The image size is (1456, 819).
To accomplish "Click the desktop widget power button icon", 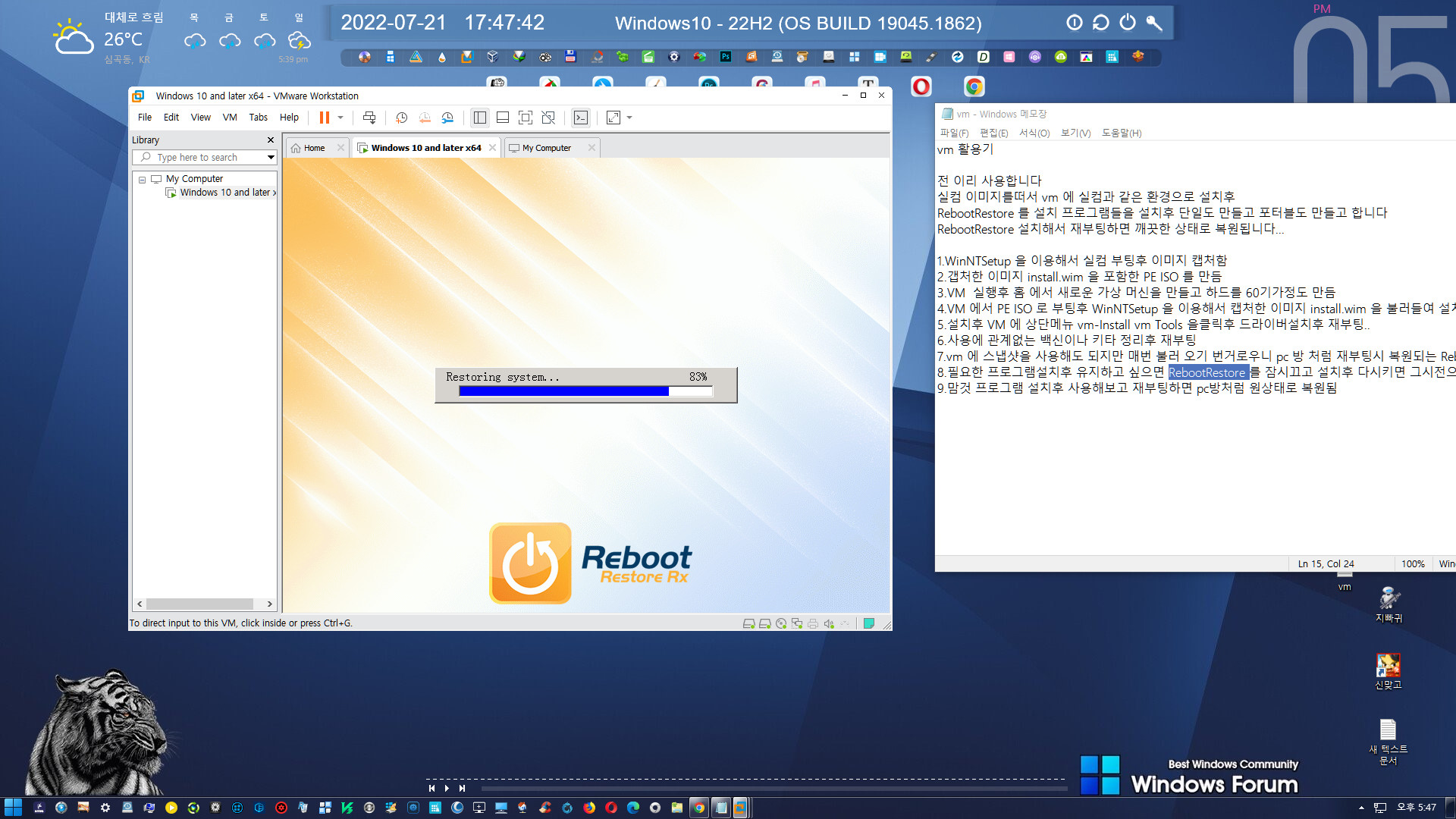I will (x=1128, y=23).
